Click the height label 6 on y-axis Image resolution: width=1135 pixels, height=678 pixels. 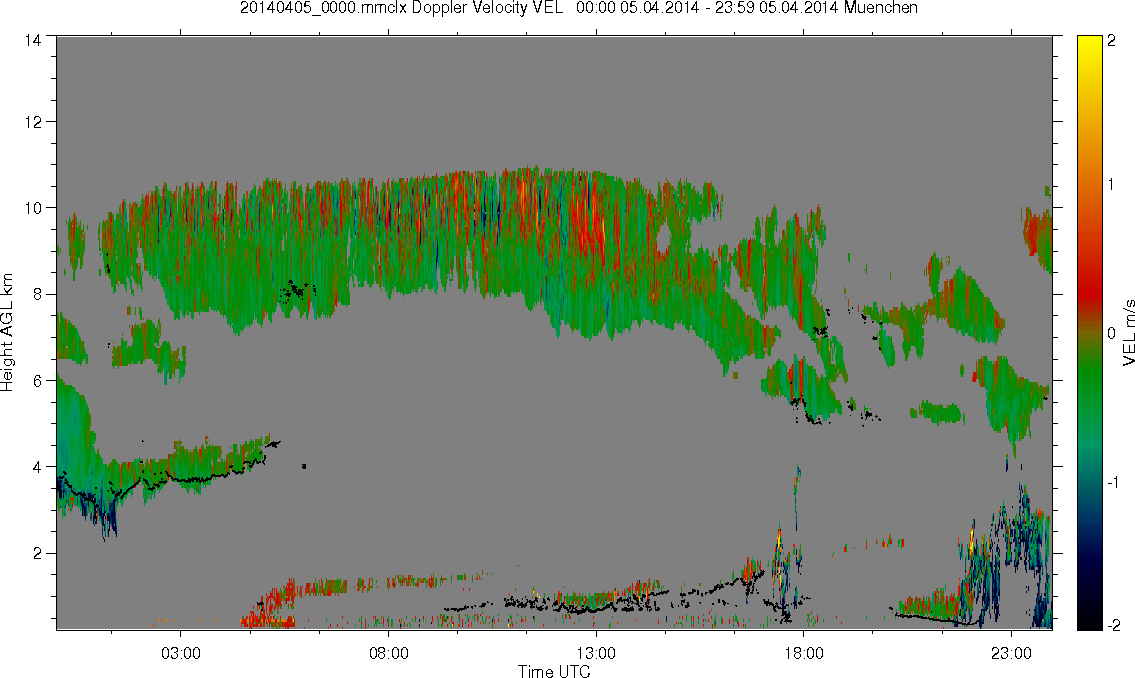point(36,381)
